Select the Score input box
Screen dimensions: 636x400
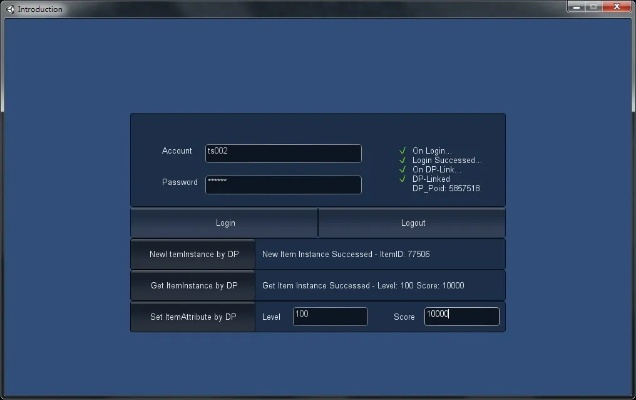(x=461, y=316)
